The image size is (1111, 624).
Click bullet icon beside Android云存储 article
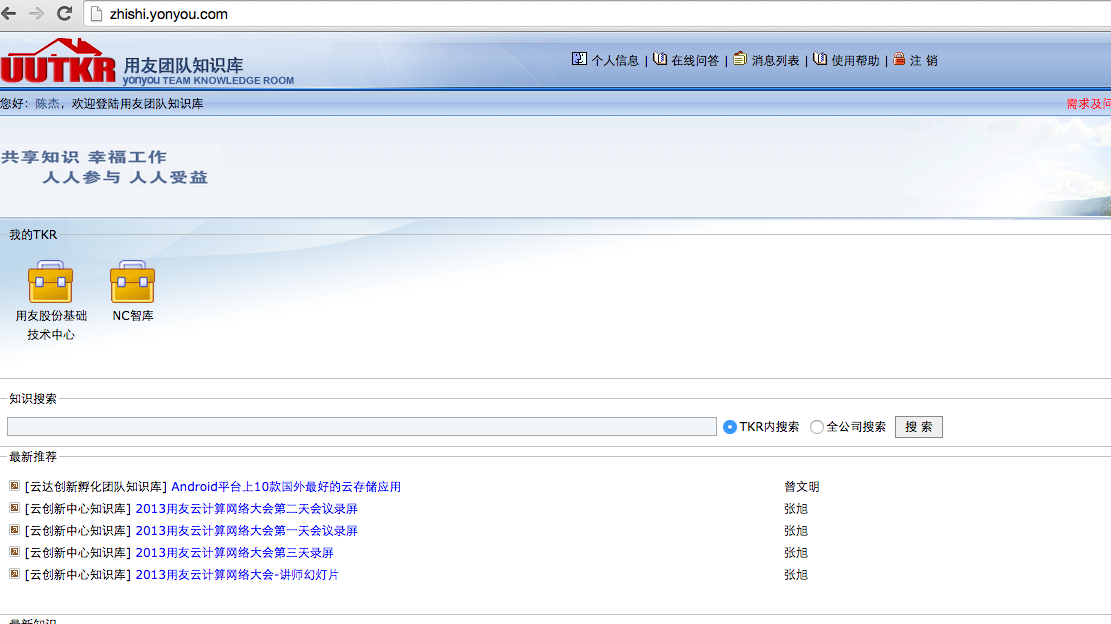click(14, 486)
